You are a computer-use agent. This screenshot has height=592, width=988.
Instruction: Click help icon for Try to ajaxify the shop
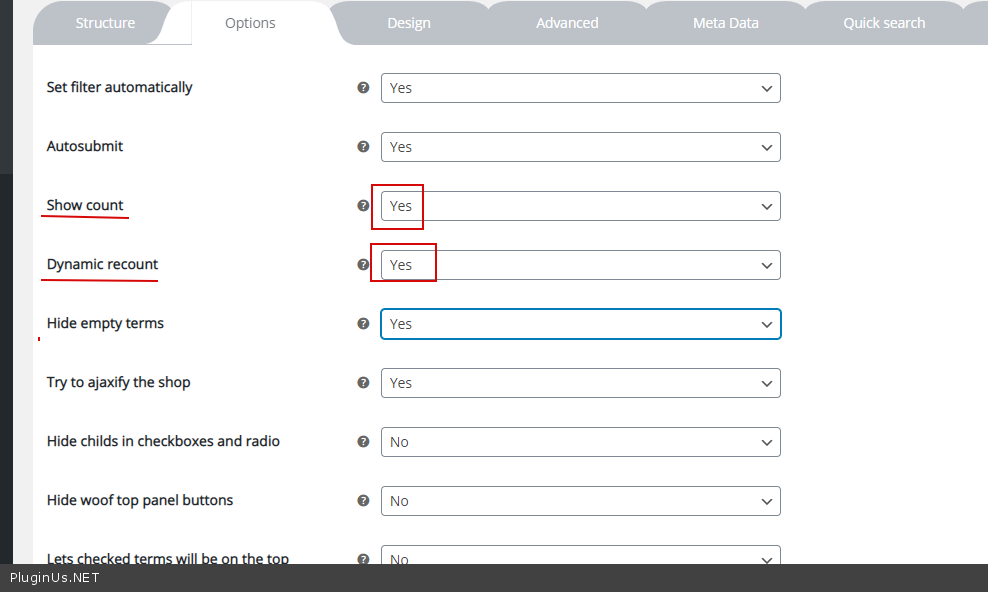(x=364, y=383)
